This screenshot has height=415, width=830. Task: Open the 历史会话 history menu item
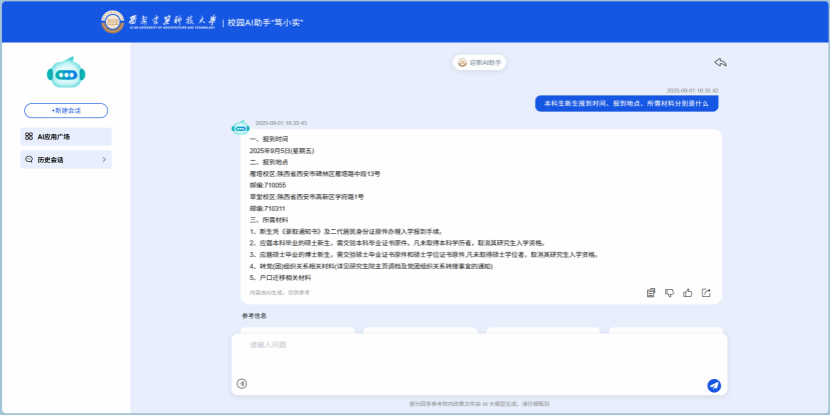click(60, 160)
